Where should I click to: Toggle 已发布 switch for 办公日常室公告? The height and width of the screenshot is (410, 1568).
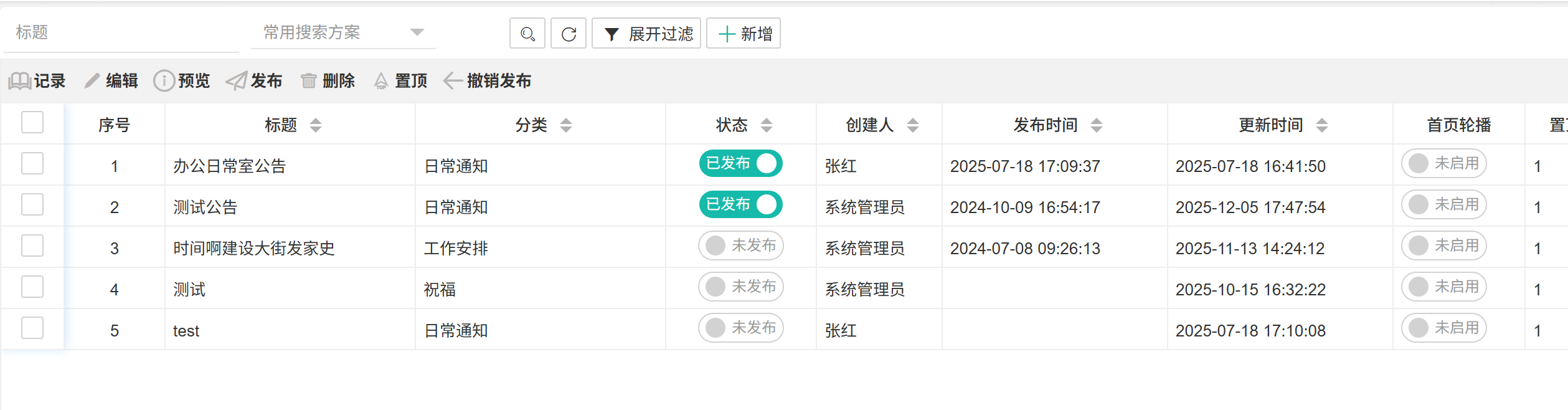coord(740,164)
